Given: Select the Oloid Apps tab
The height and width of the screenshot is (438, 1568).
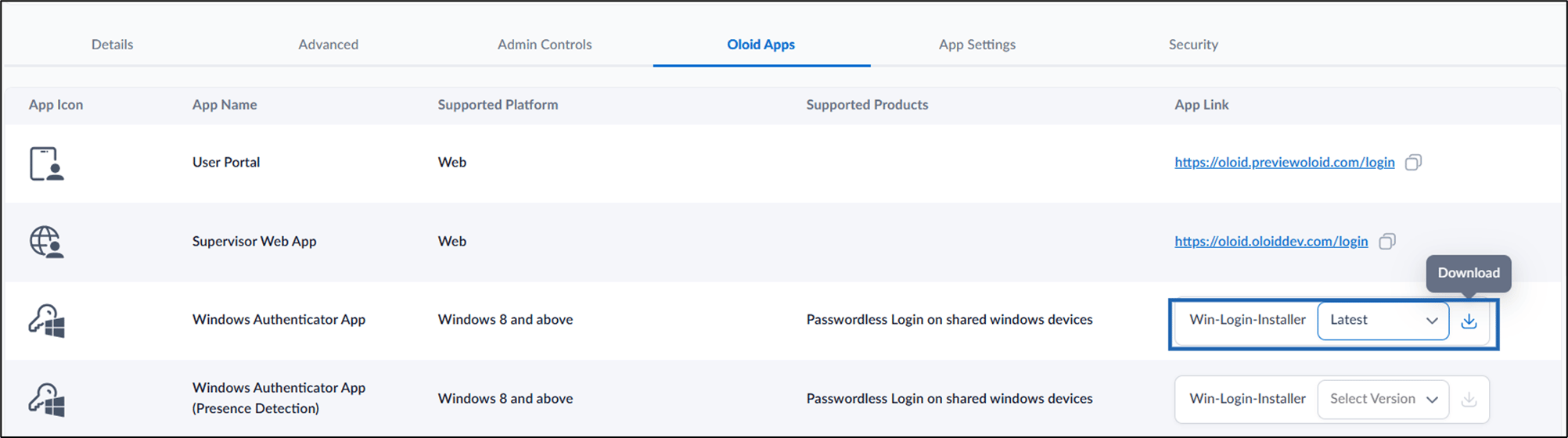Looking at the screenshot, I should pos(761,45).
